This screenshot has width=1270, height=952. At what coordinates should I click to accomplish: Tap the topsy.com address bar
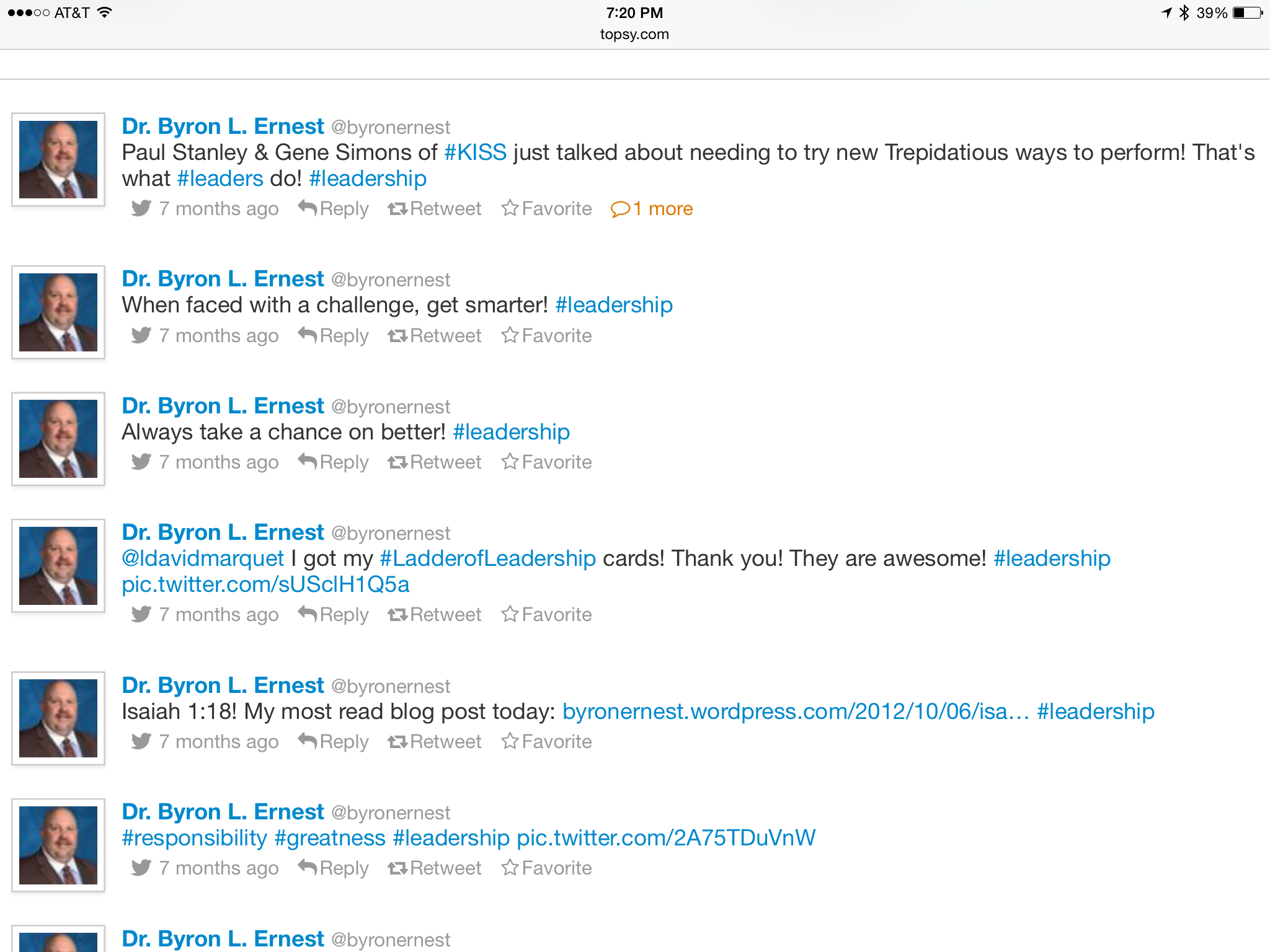click(634, 34)
